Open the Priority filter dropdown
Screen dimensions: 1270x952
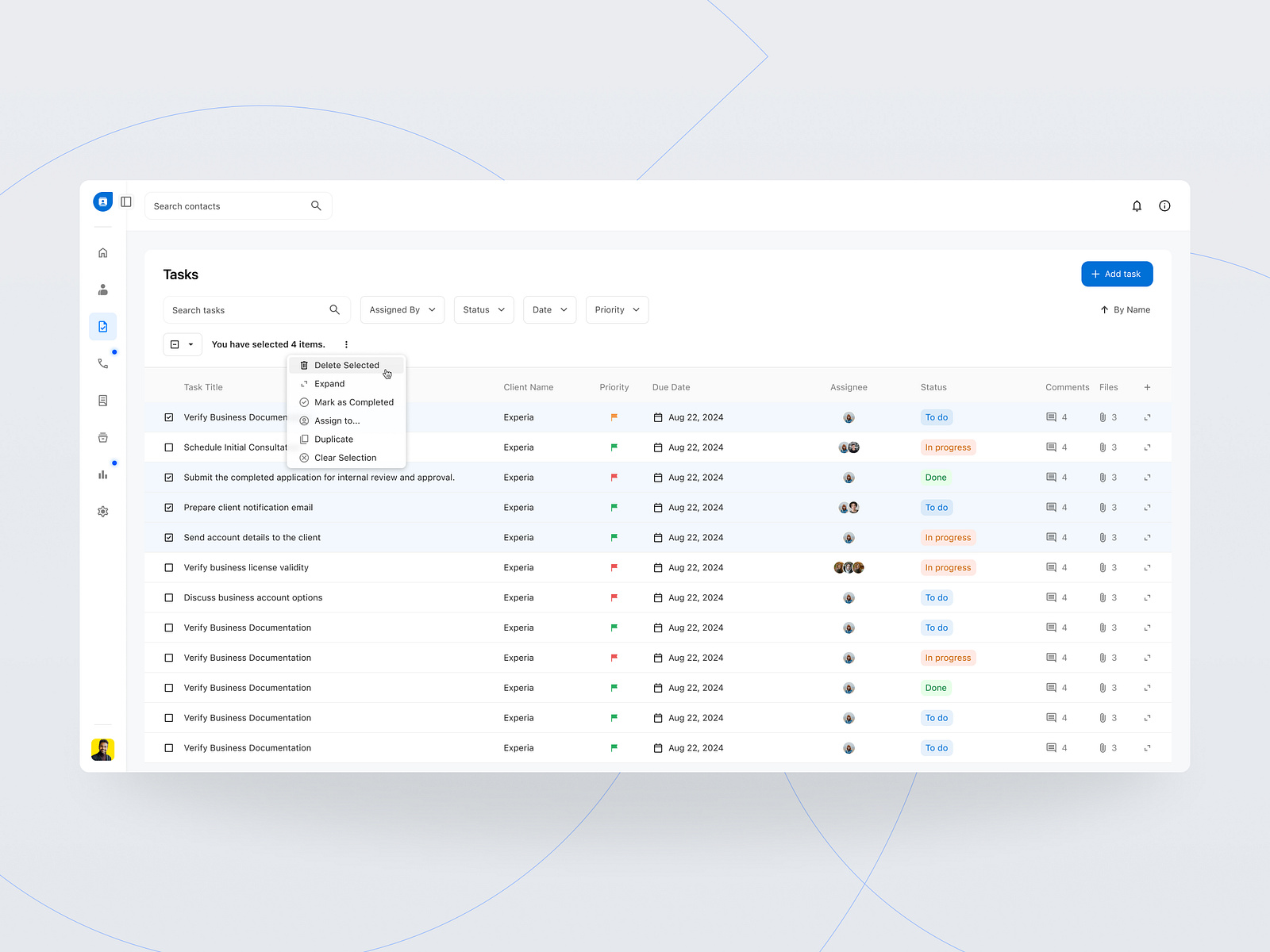point(617,309)
